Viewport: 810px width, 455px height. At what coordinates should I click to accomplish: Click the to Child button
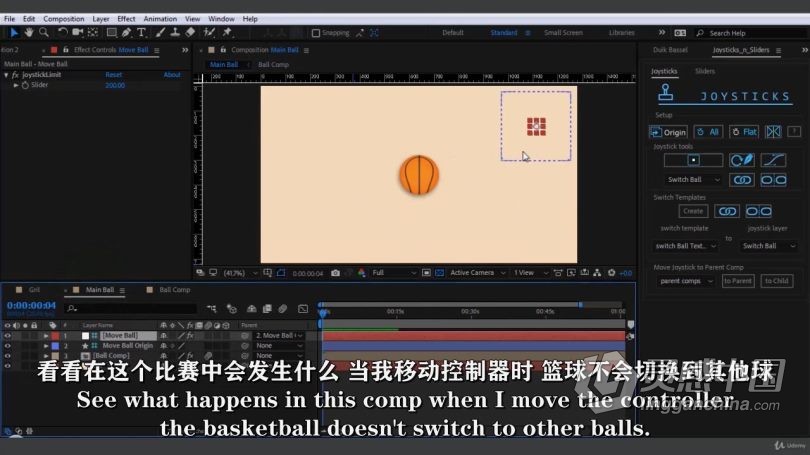(x=776, y=281)
